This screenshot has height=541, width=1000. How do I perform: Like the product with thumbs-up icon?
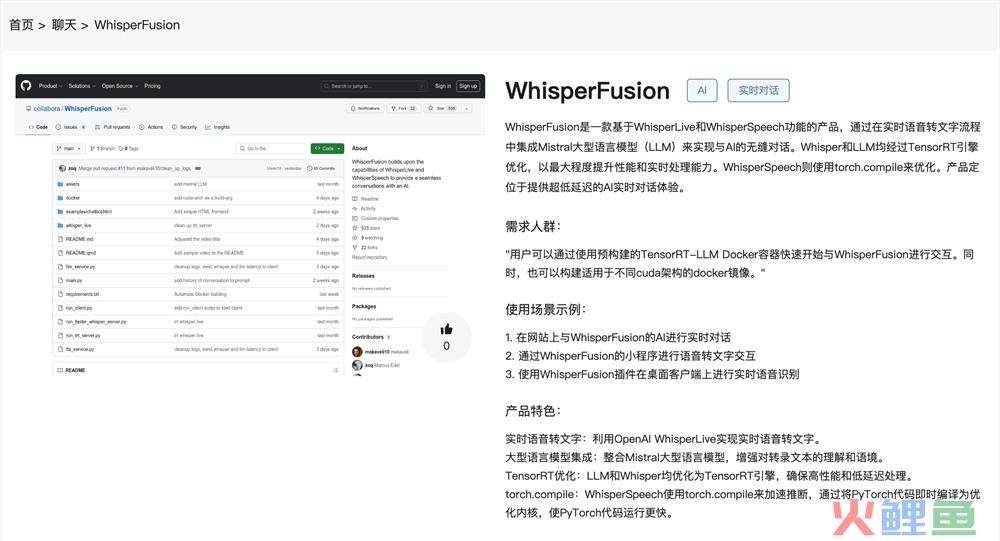coord(446,330)
